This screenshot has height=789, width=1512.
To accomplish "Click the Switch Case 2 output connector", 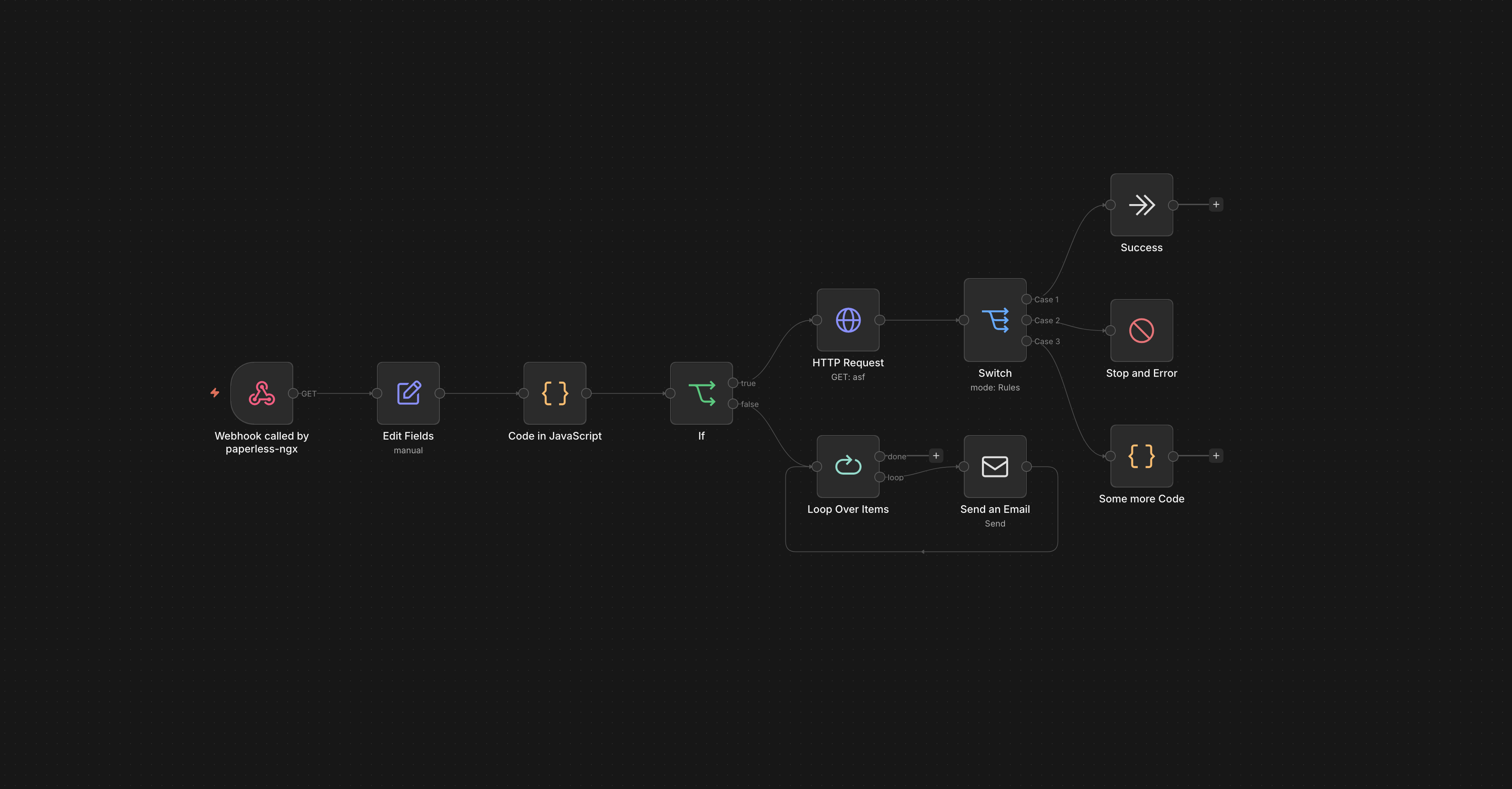I will pos(1027,320).
